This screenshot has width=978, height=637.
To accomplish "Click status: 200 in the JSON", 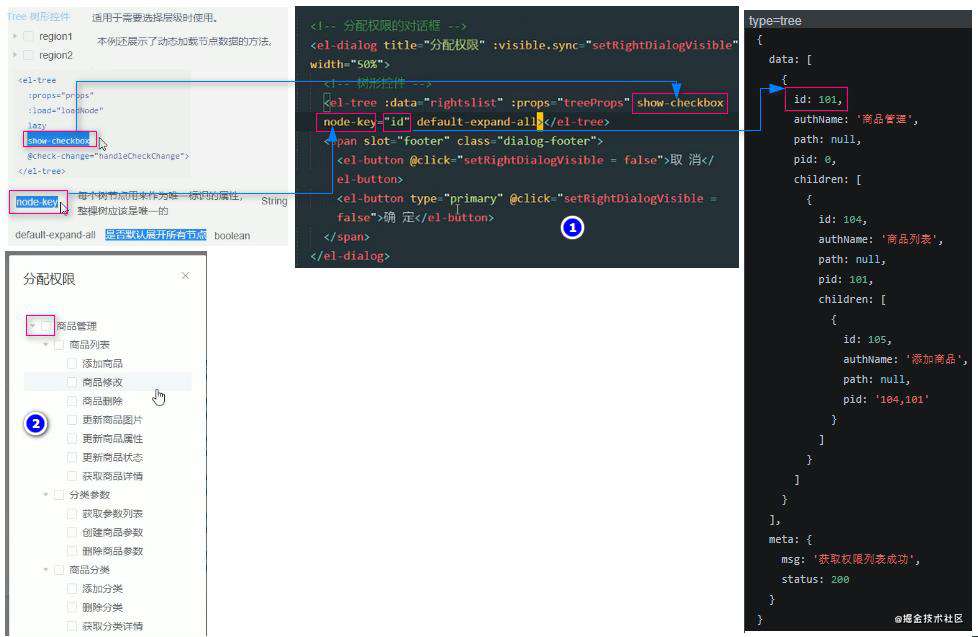I will point(815,579).
